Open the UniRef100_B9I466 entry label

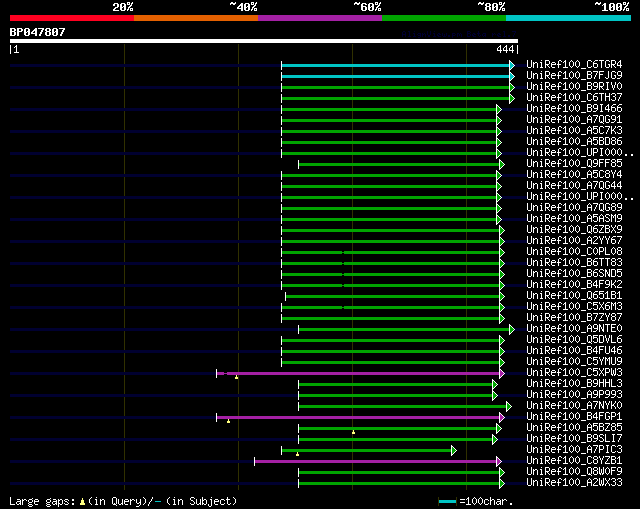point(574,109)
